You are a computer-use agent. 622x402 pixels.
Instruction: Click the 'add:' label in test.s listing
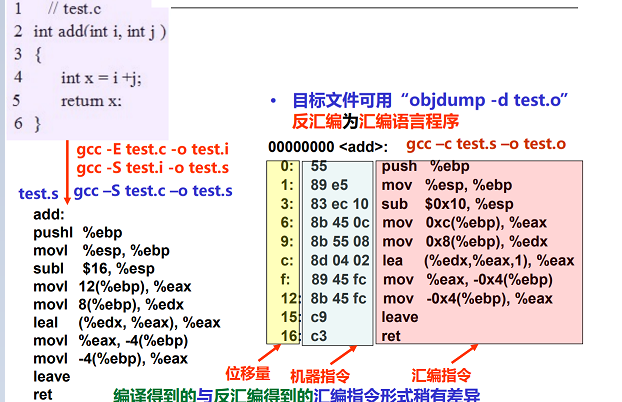click(x=49, y=215)
